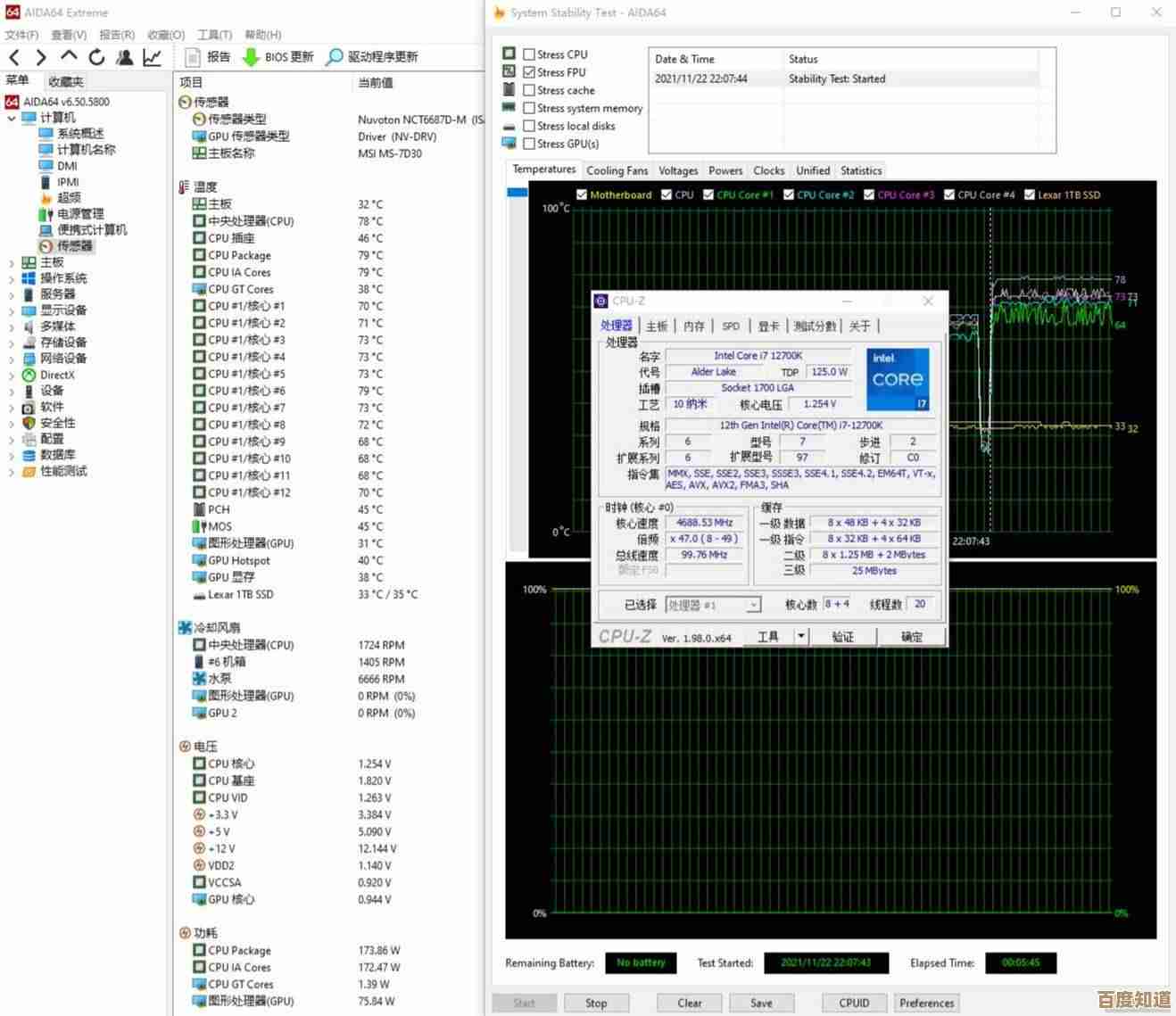Enable the Stress GPU(s) checkbox

click(x=527, y=143)
